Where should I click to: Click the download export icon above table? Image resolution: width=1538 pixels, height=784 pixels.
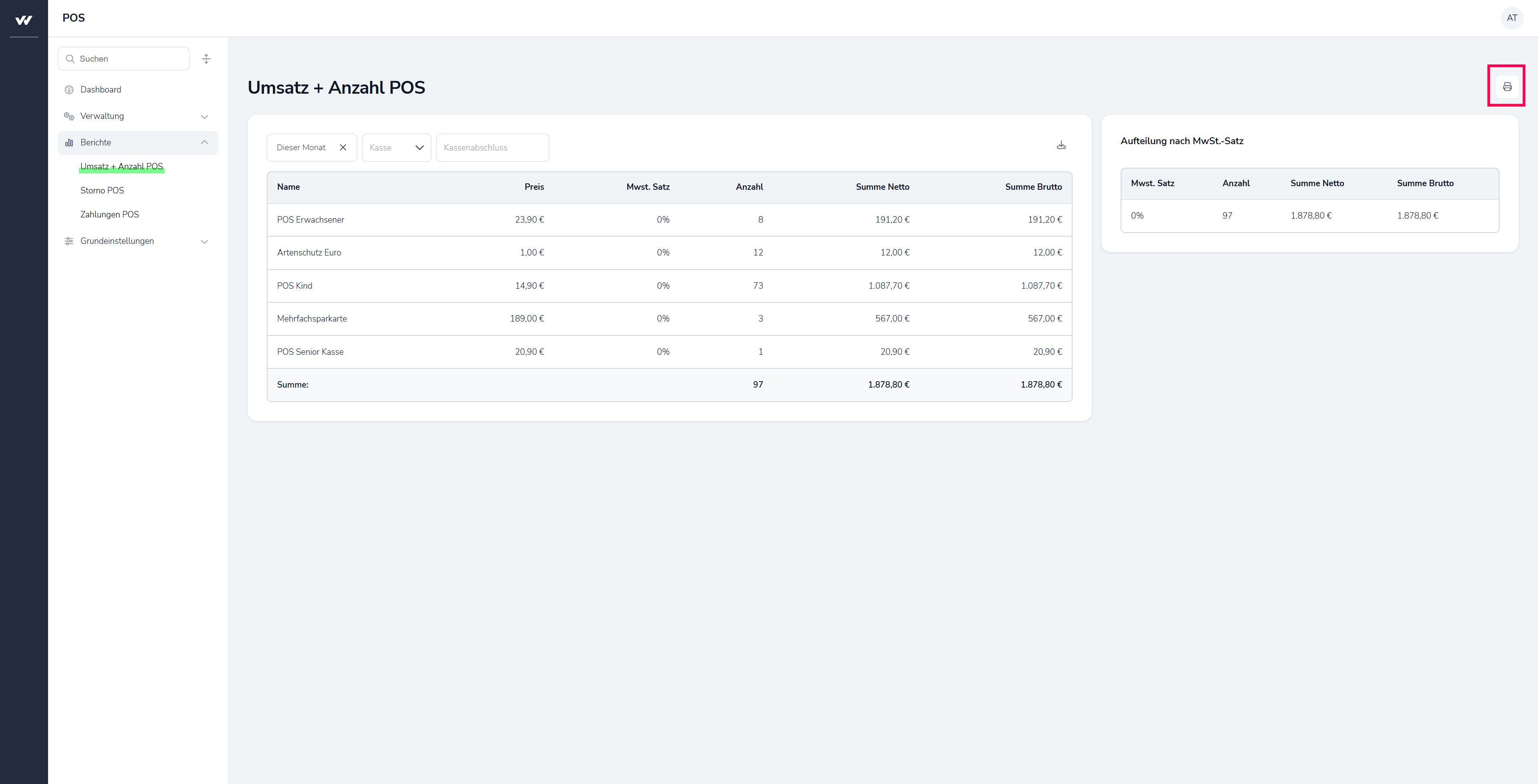click(1061, 145)
